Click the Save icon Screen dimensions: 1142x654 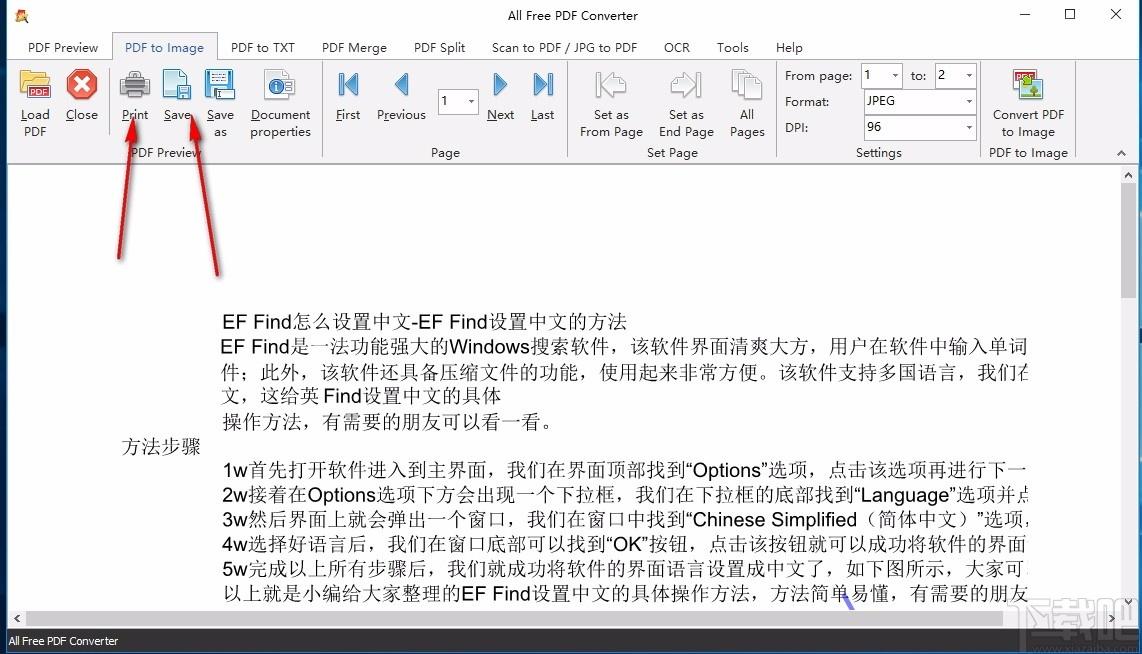176,85
